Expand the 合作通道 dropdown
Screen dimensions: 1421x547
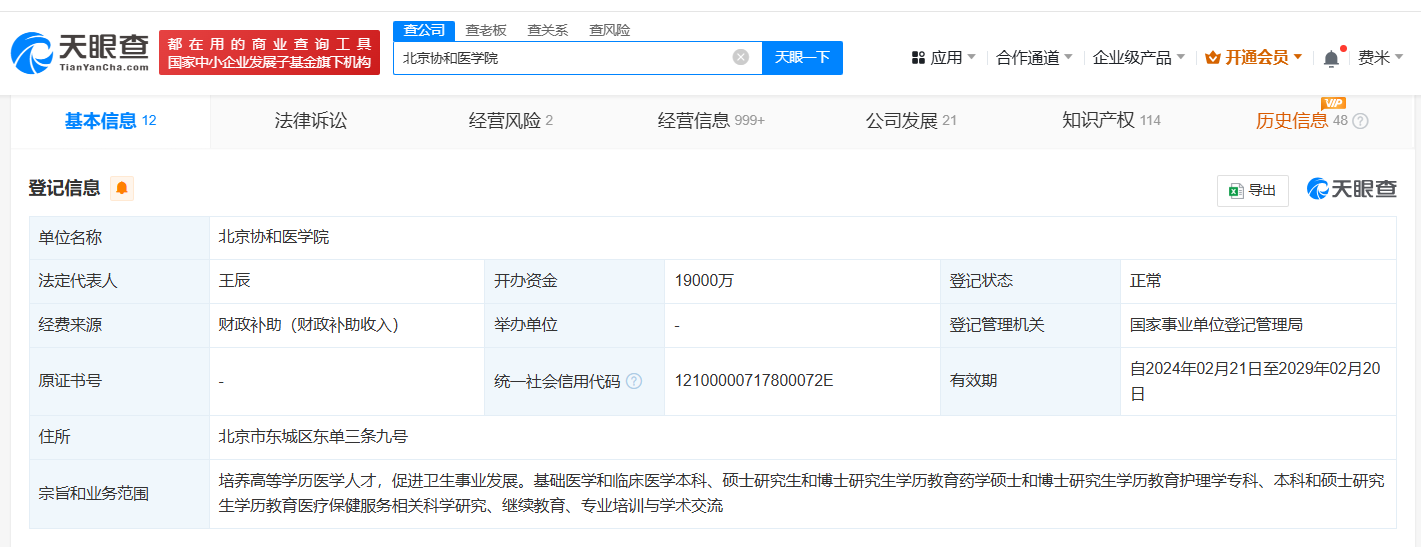click(1034, 58)
